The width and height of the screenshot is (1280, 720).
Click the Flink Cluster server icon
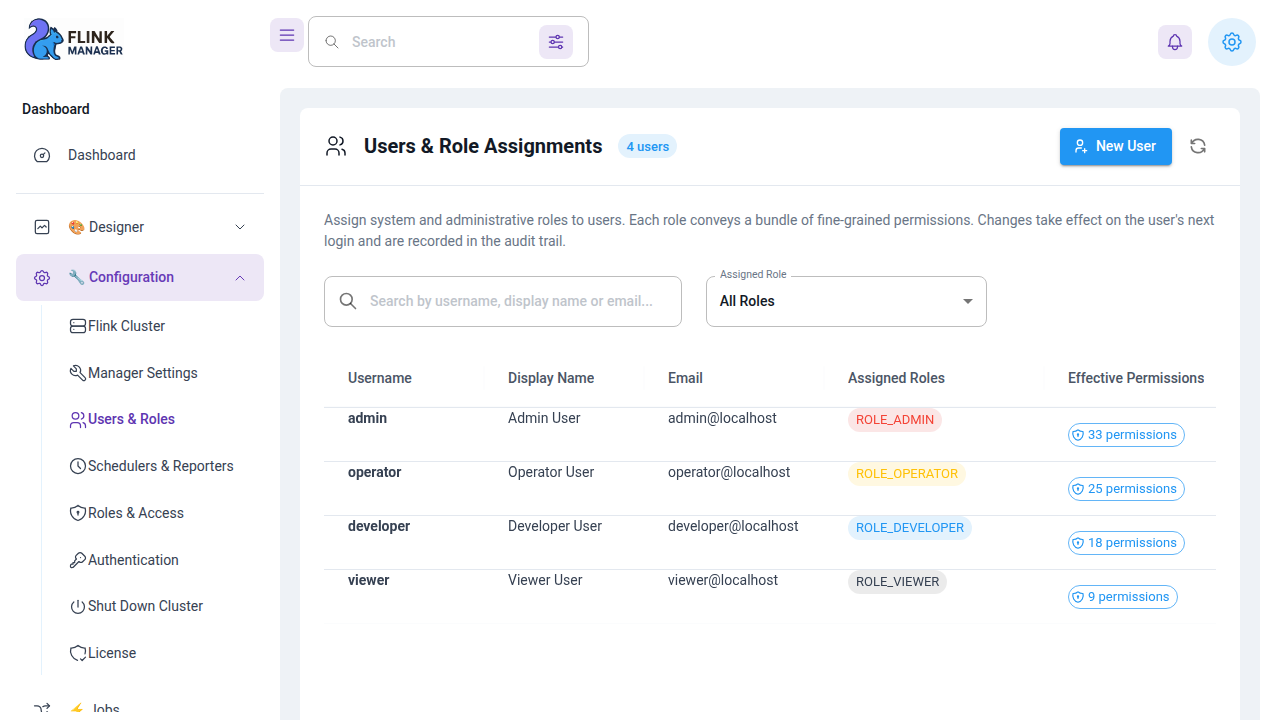(x=77, y=326)
